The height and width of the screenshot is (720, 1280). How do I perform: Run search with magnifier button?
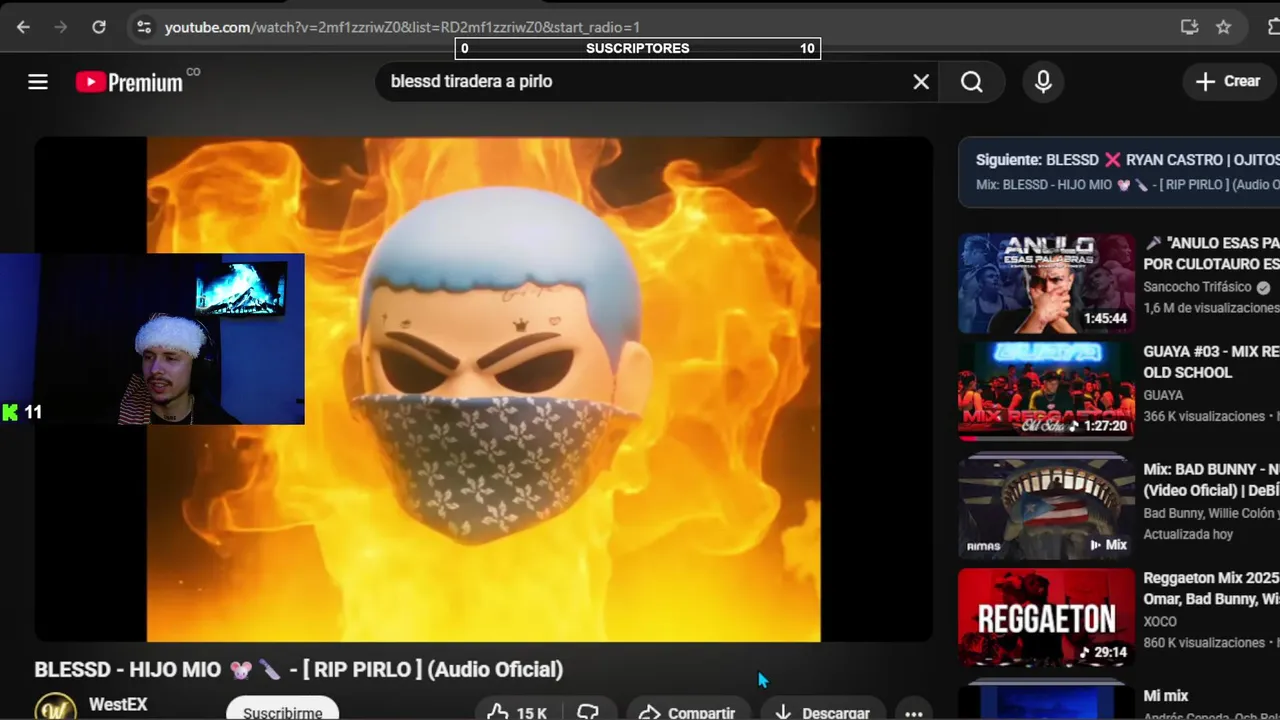click(x=972, y=82)
